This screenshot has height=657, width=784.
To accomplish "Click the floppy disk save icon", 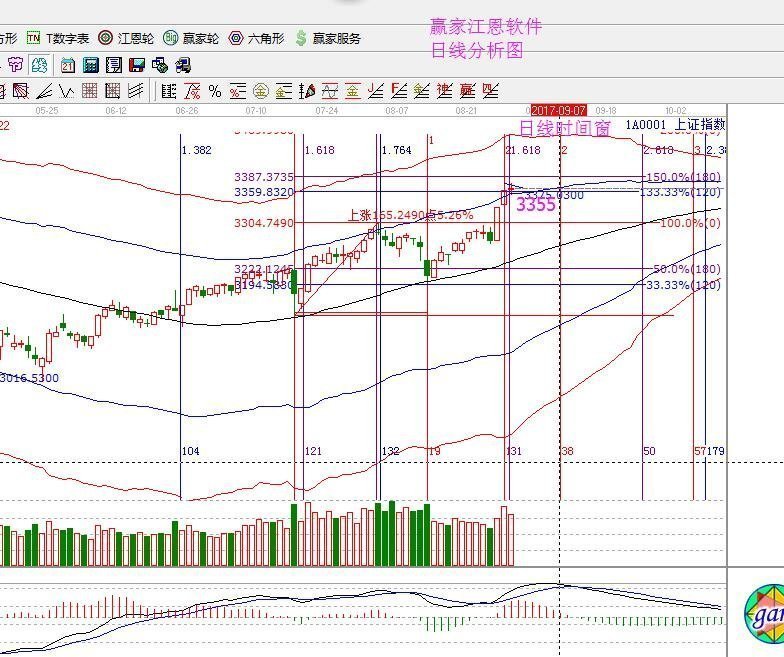I will click(x=136, y=65).
